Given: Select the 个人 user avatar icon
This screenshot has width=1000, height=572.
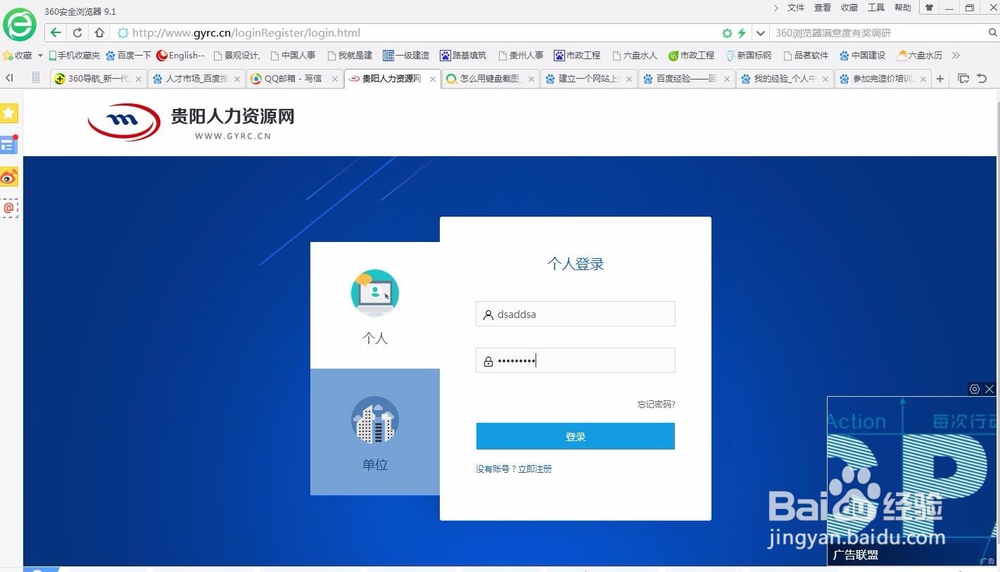Looking at the screenshot, I should [375, 293].
